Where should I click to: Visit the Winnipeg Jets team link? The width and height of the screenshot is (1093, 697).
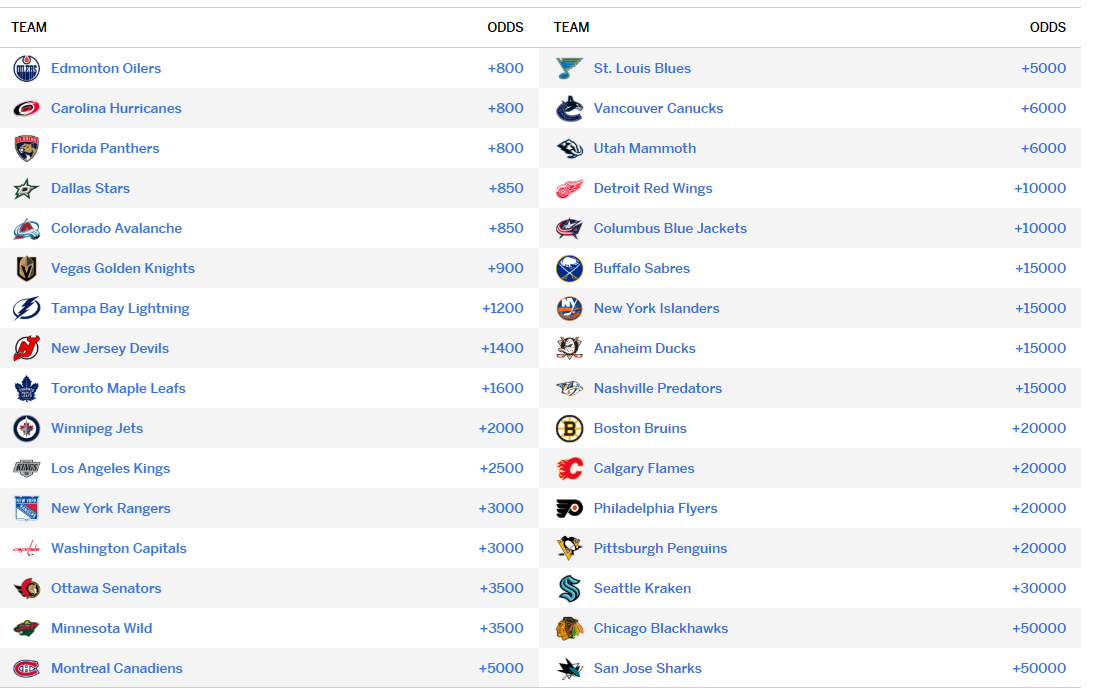(97, 429)
